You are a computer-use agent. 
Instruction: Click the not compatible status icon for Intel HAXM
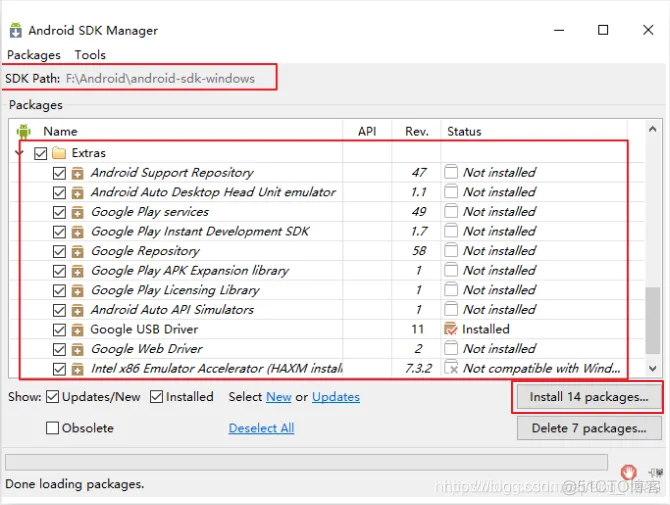point(451,368)
